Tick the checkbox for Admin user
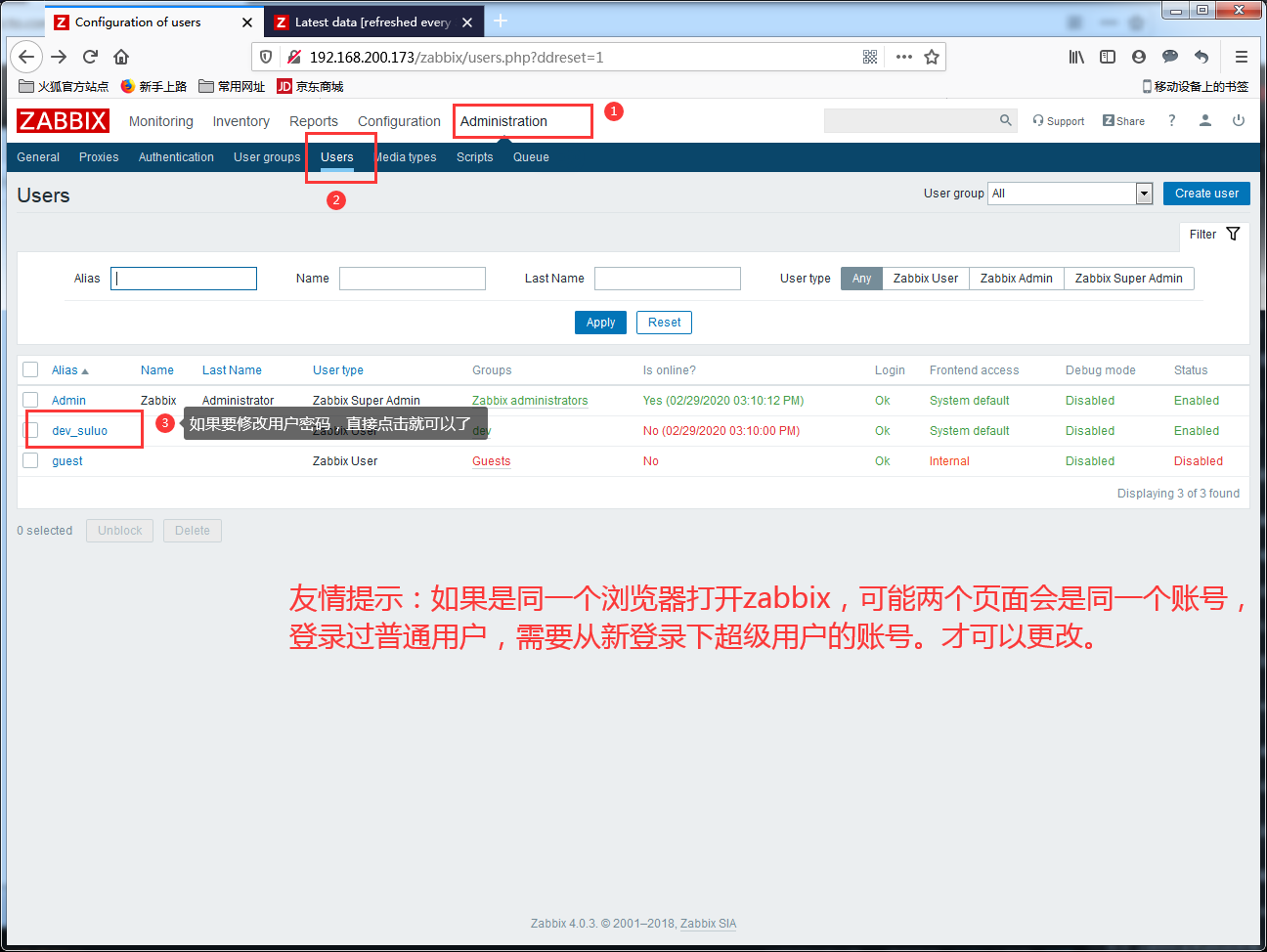Viewport: 1267px width, 952px height. click(x=30, y=400)
